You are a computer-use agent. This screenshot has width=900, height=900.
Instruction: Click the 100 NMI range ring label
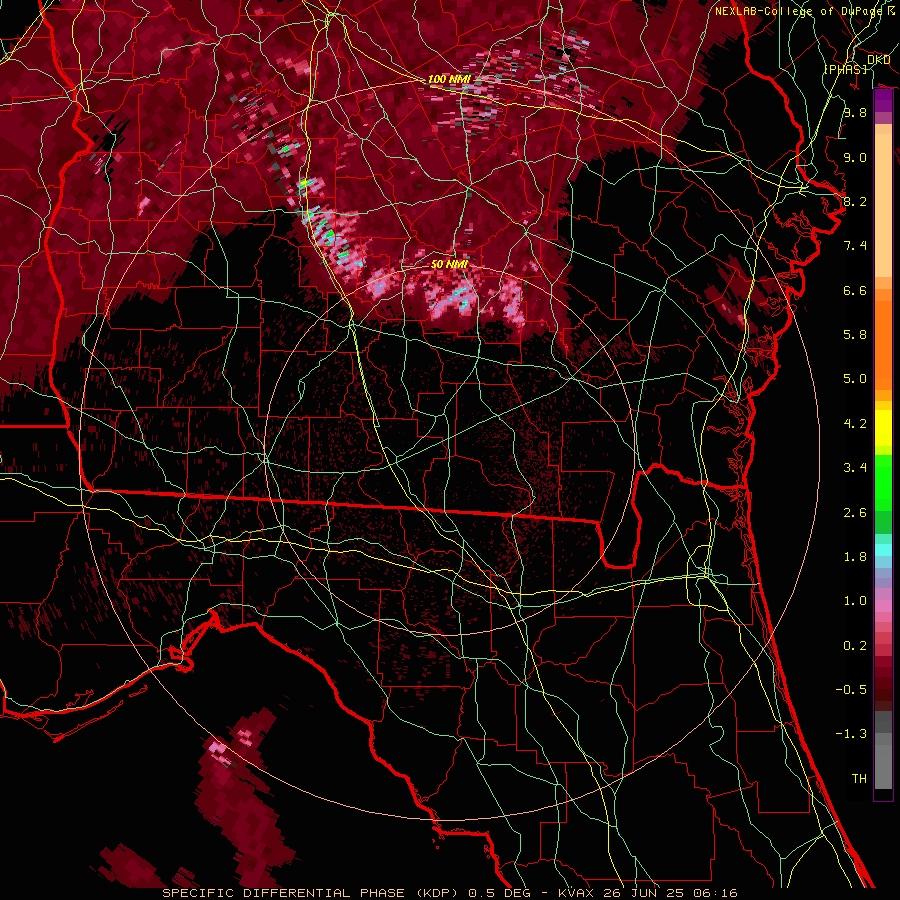tap(448, 79)
